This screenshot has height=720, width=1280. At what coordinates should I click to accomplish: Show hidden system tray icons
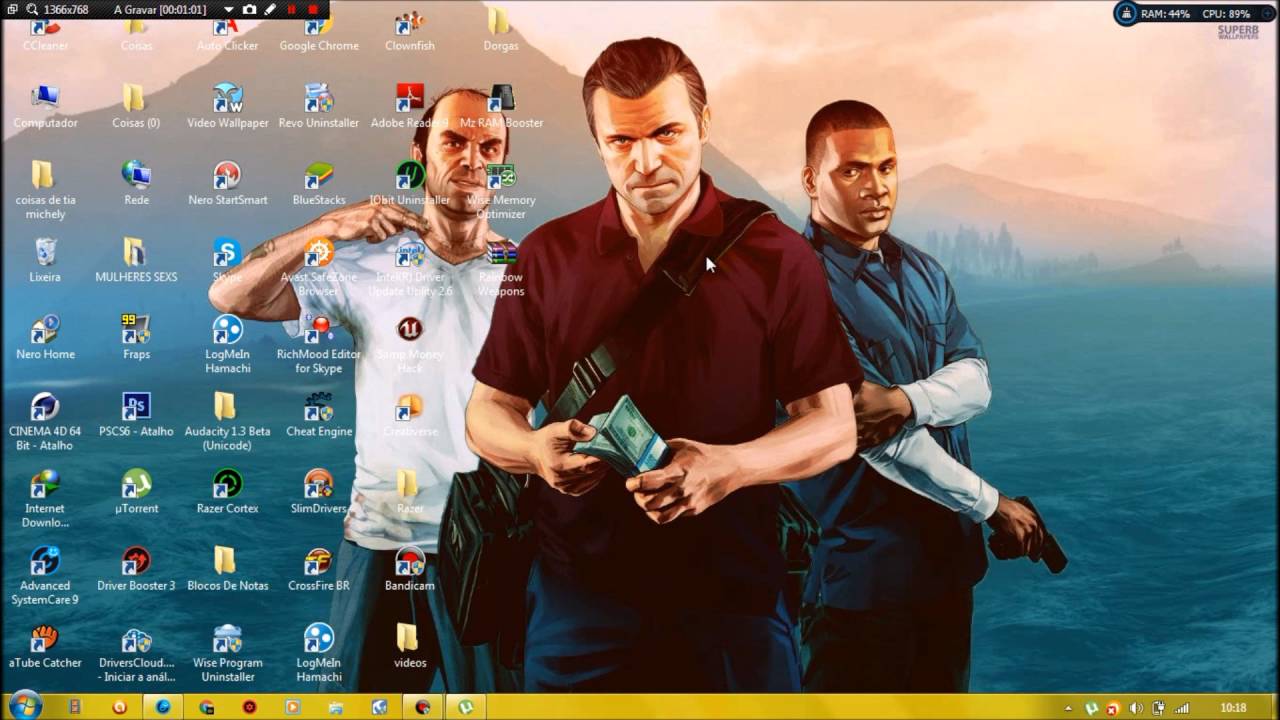tap(1069, 708)
